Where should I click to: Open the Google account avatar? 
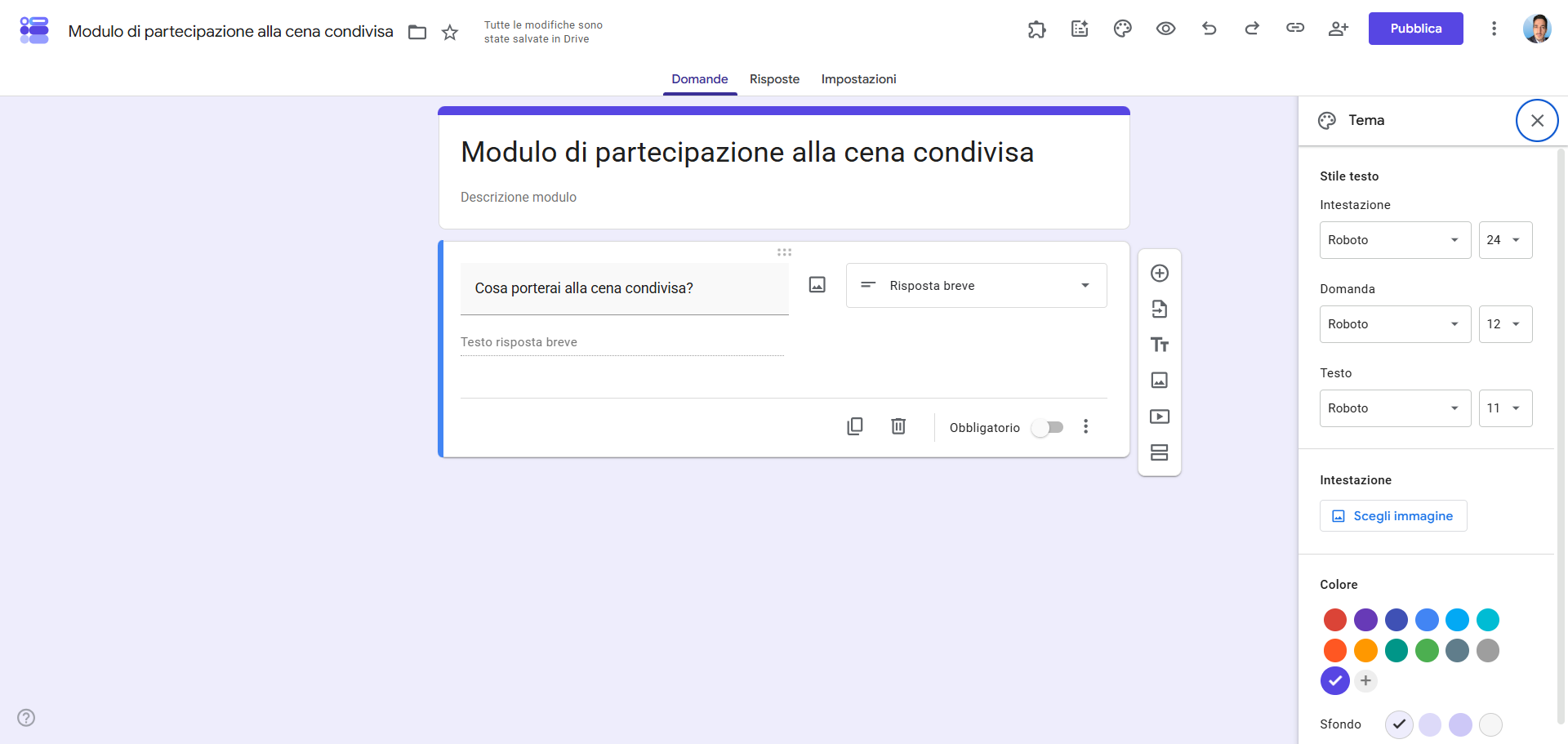coord(1537,29)
